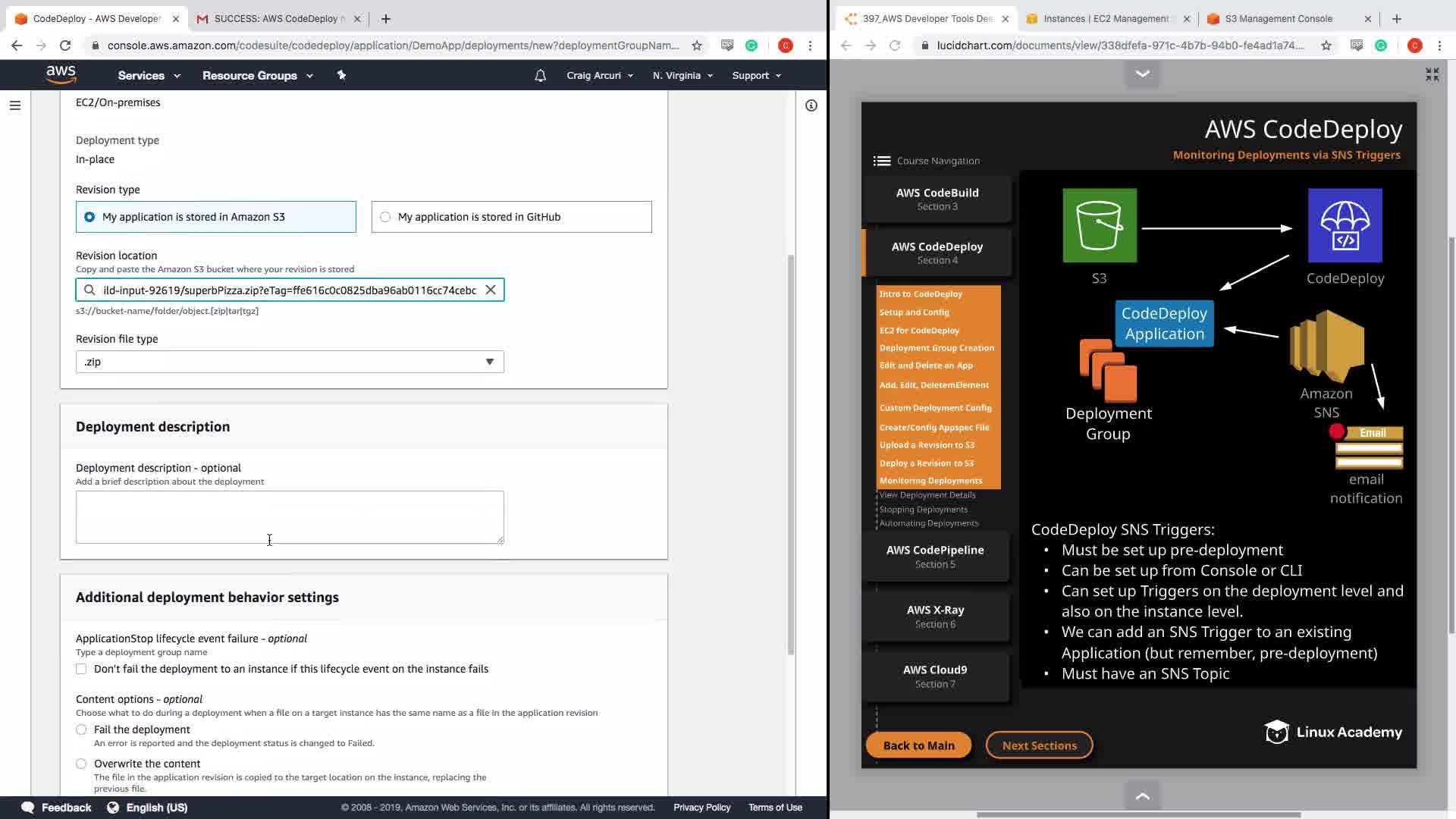Bookmark the CodeDeploy page with star
This screenshot has width=1456, height=819.
point(696,45)
